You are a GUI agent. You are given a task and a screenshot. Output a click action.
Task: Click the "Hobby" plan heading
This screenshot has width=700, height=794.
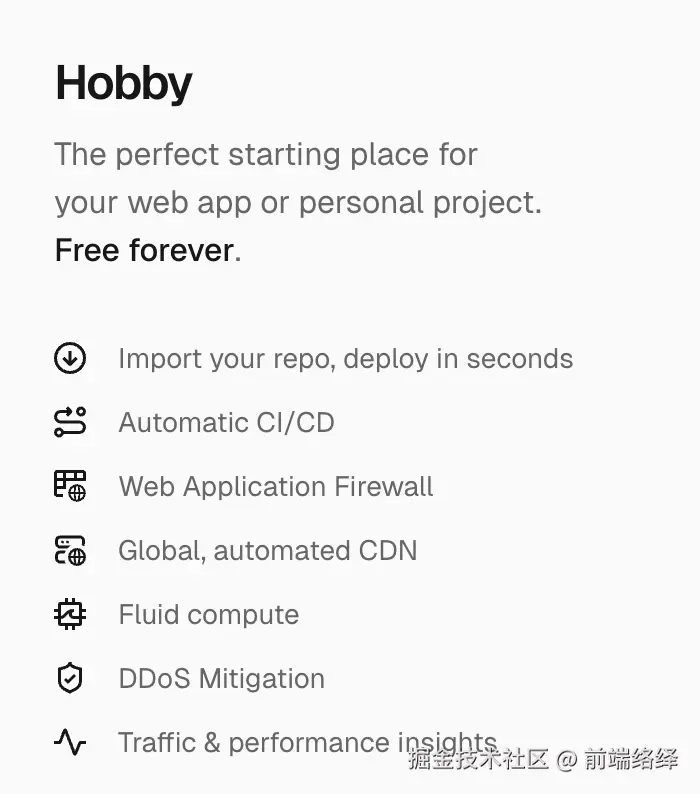pyautogui.click(x=123, y=83)
